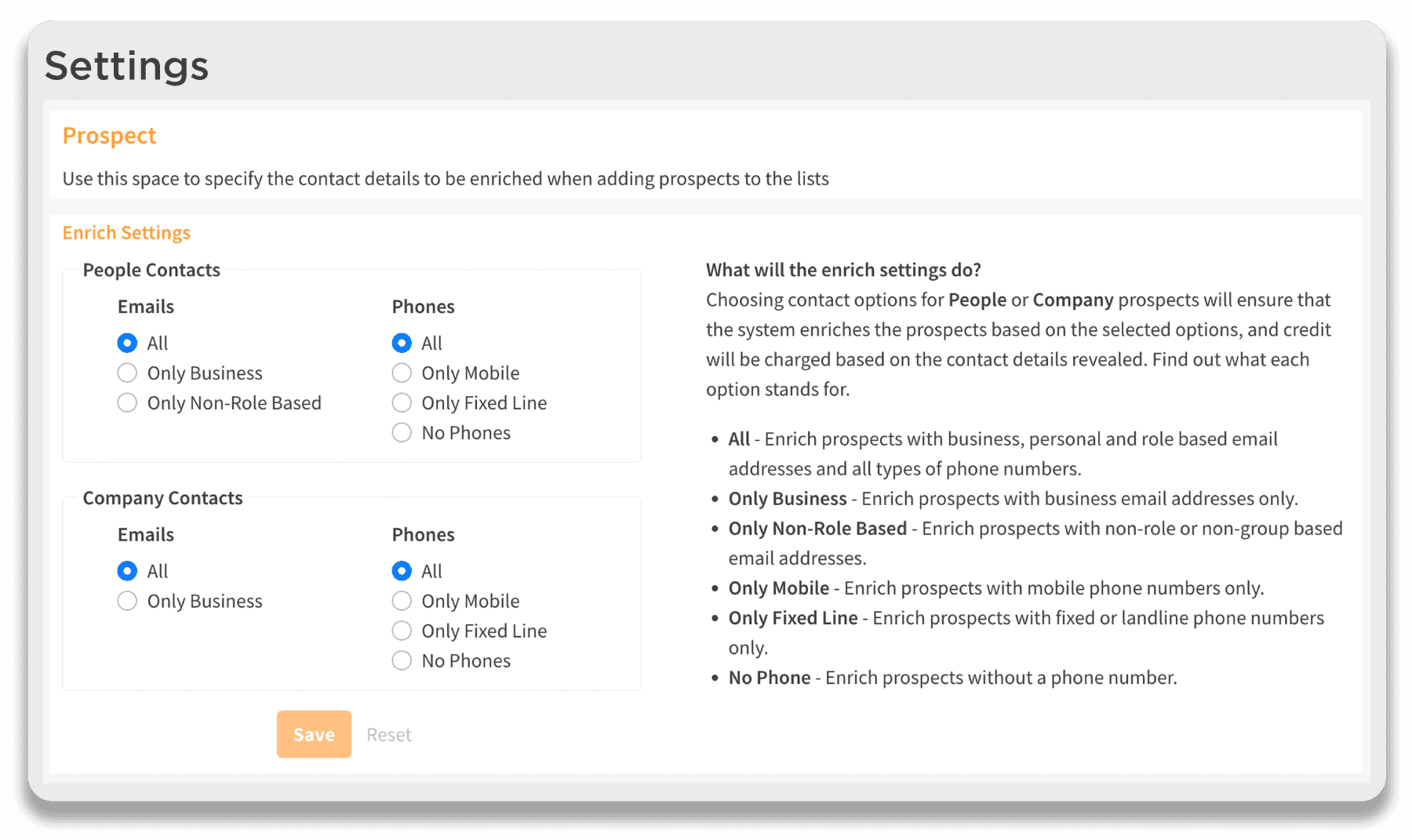Select No Phones for People Contacts
The width and height of the screenshot is (1412, 840).
pyautogui.click(x=402, y=432)
